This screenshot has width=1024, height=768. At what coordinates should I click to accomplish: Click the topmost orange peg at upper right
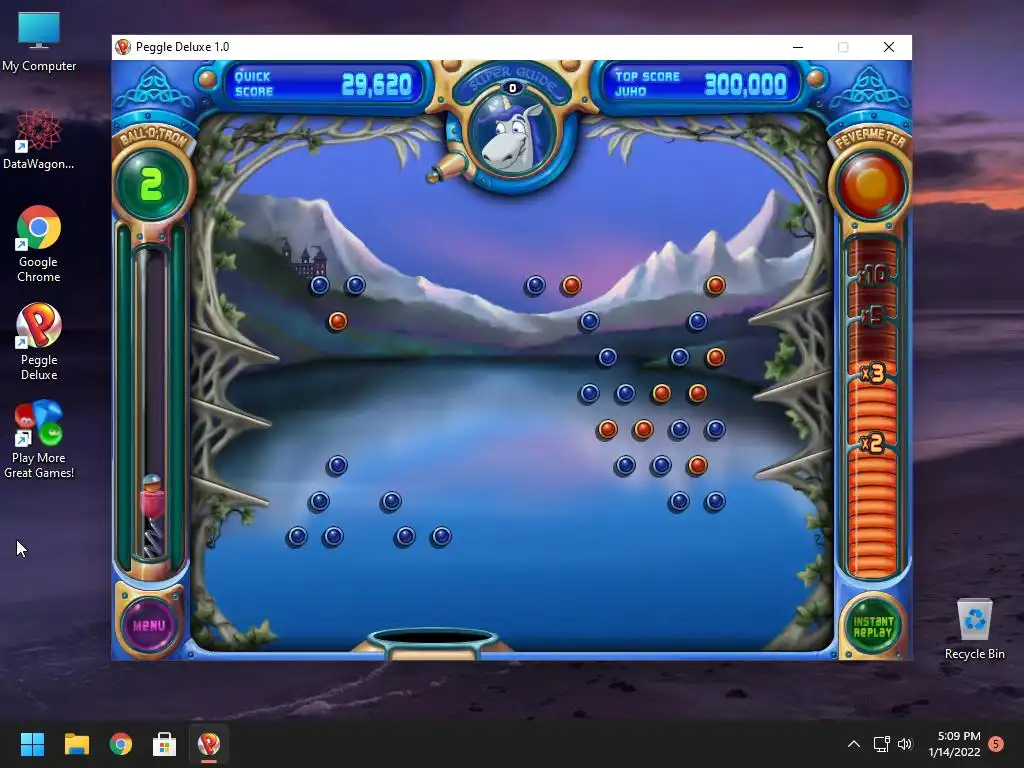[715, 285]
